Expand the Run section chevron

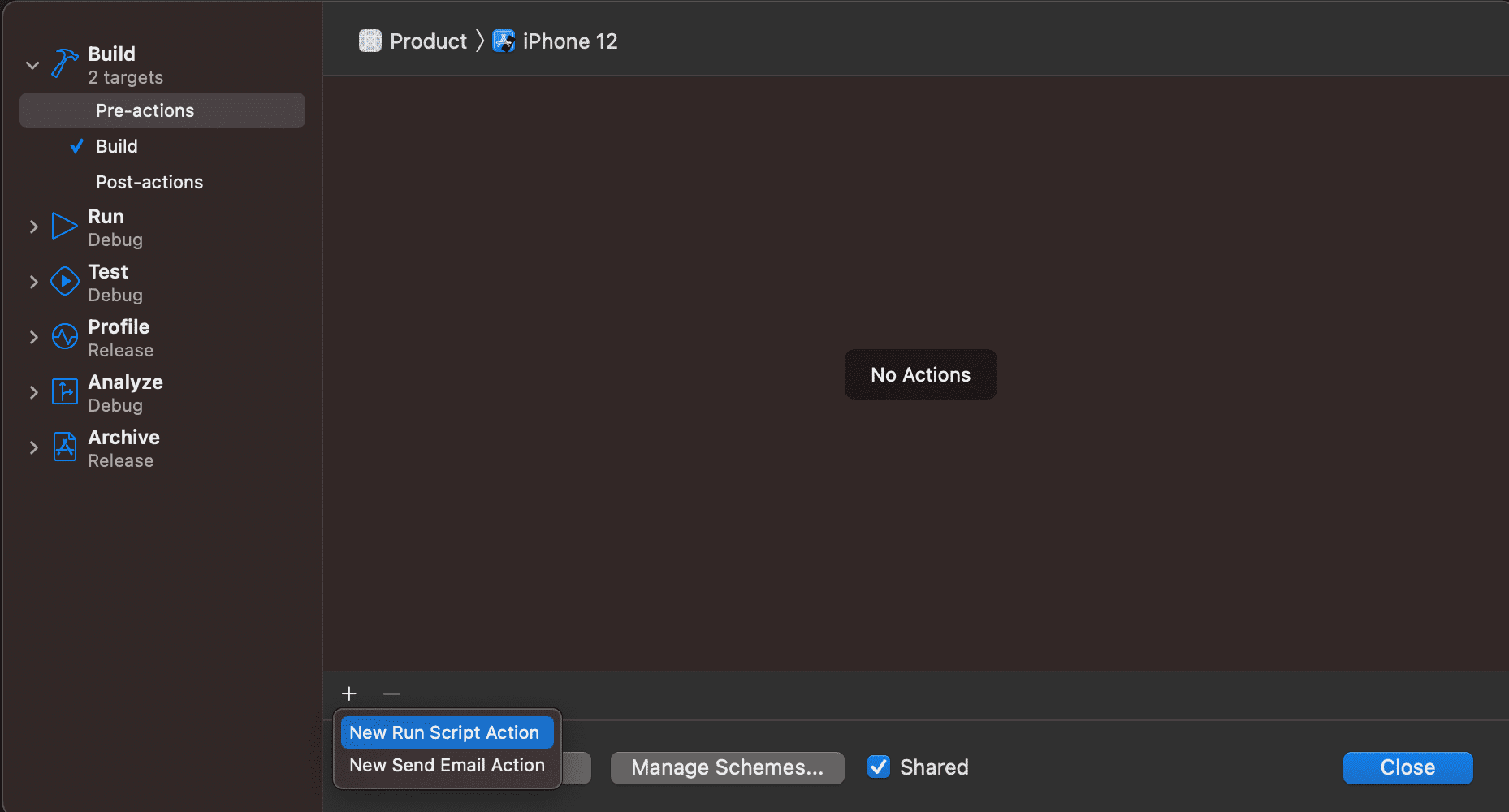[33, 227]
